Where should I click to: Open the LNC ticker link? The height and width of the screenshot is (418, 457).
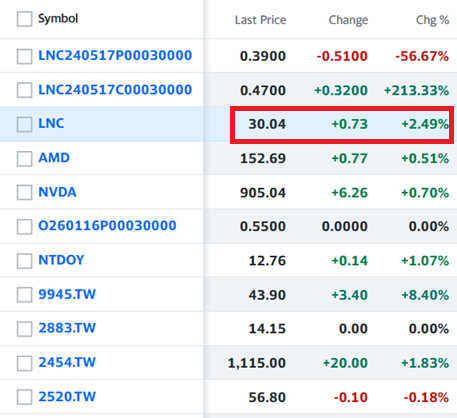point(51,124)
